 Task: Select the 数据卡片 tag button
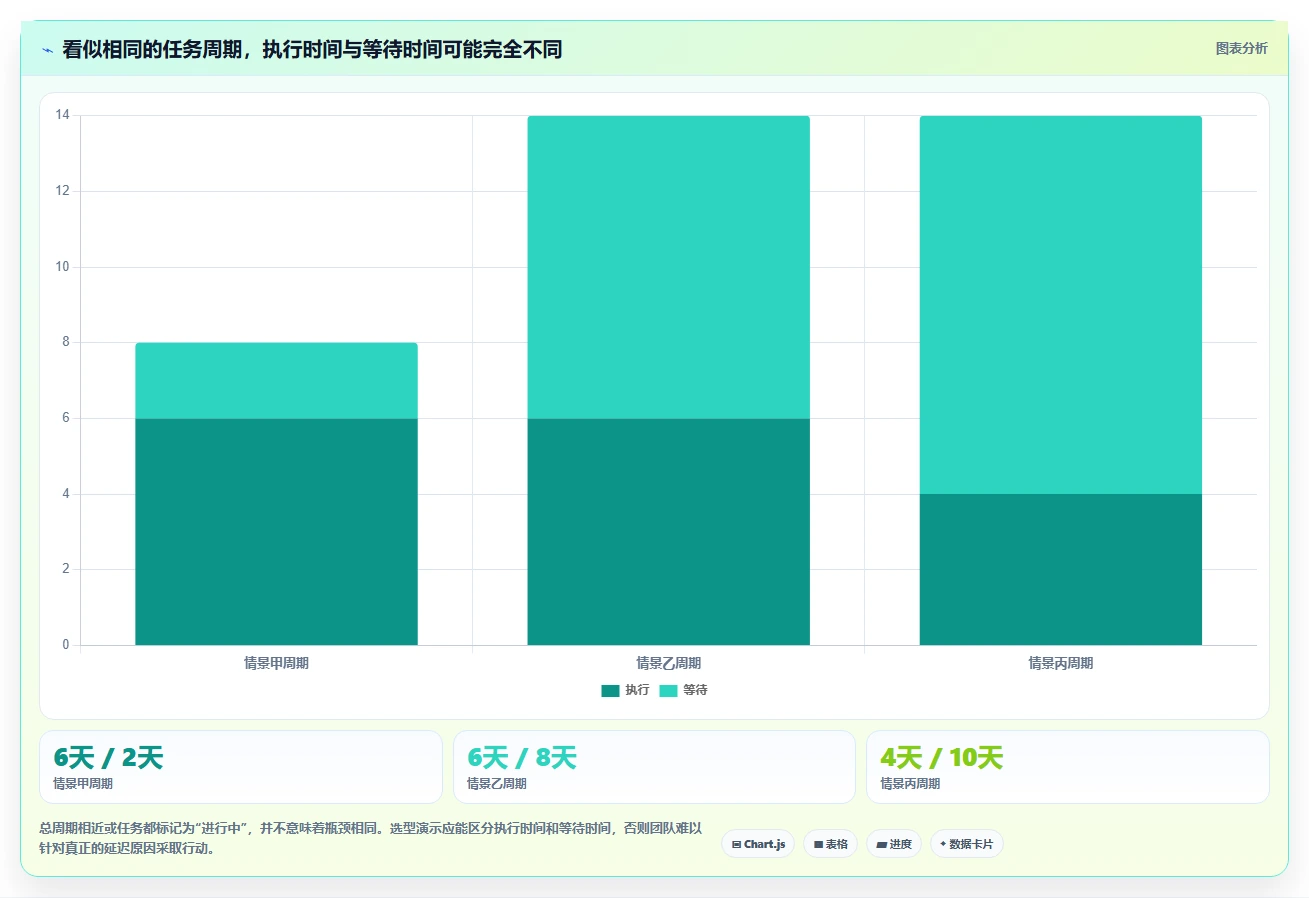click(966, 844)
